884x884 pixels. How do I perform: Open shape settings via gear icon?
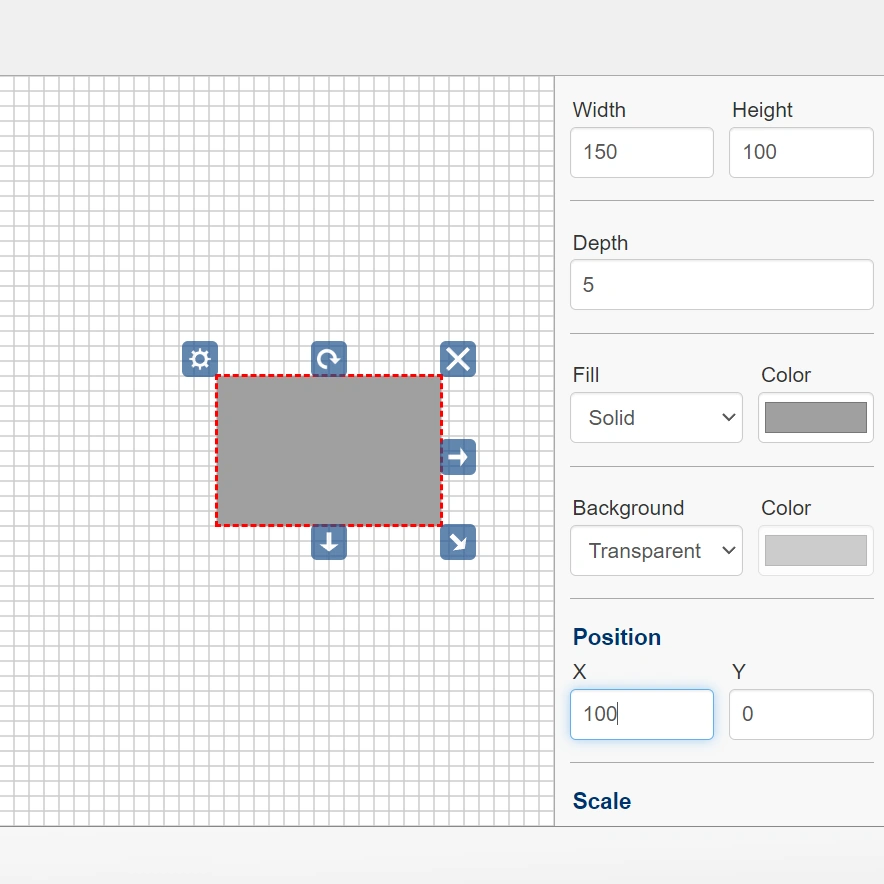199,359
